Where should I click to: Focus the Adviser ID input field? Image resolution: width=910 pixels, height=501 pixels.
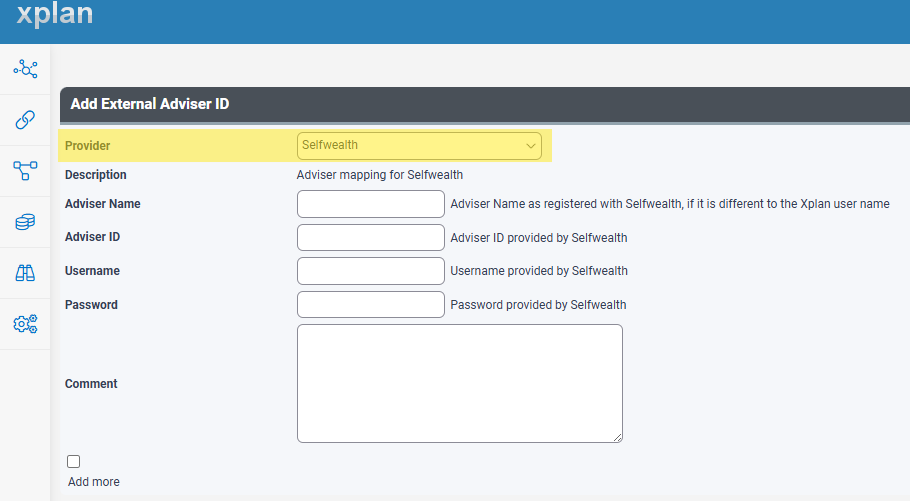[371, 237]
